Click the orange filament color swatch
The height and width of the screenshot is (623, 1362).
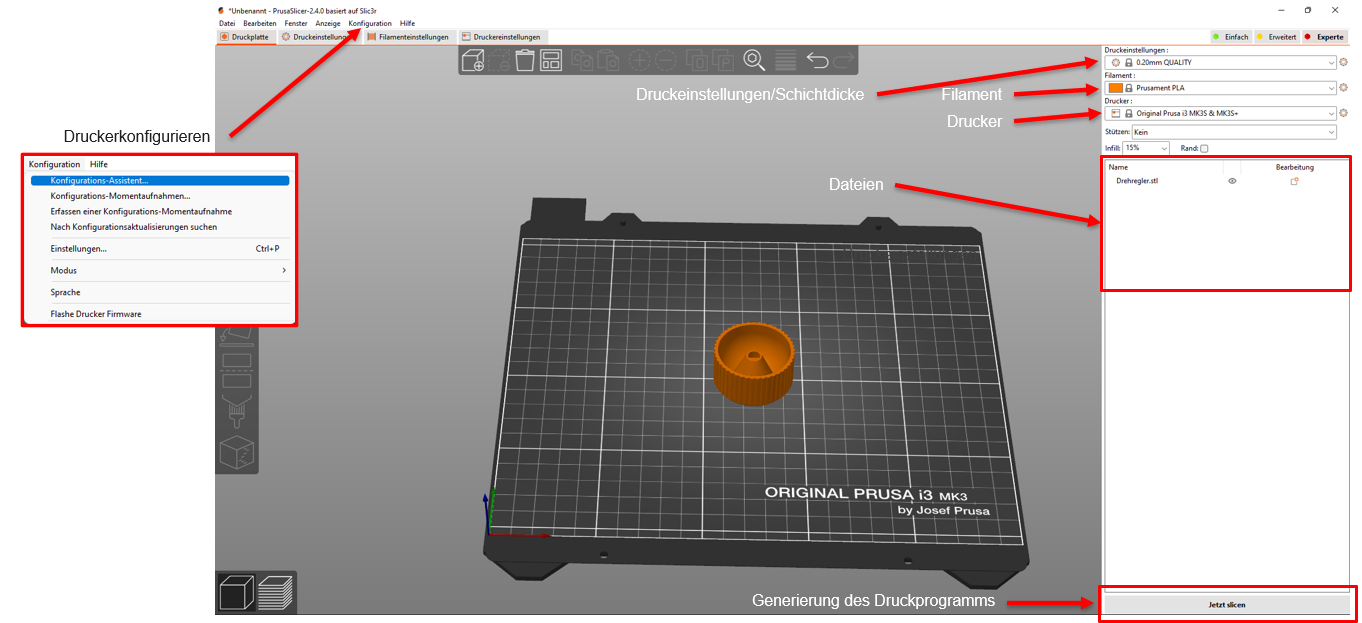[1116, 88]
